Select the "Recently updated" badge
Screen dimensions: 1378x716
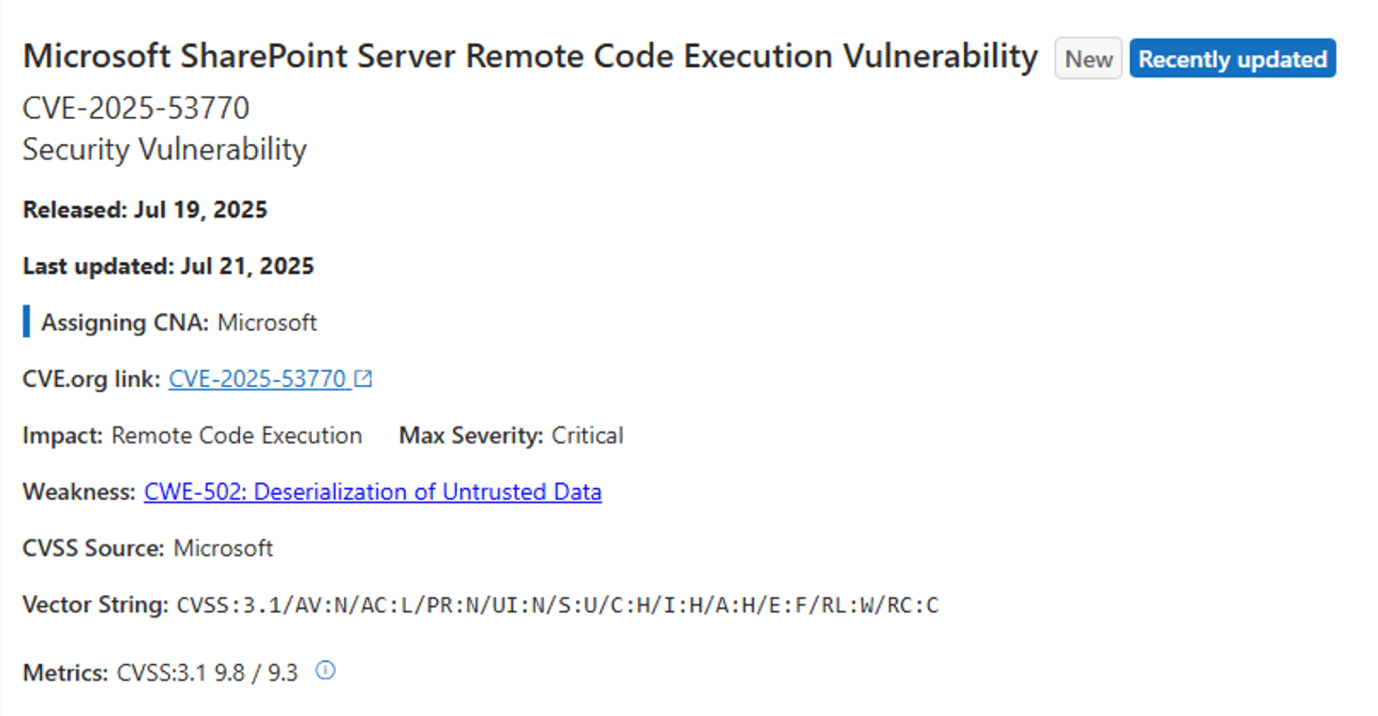click(x=1232, y=59)
